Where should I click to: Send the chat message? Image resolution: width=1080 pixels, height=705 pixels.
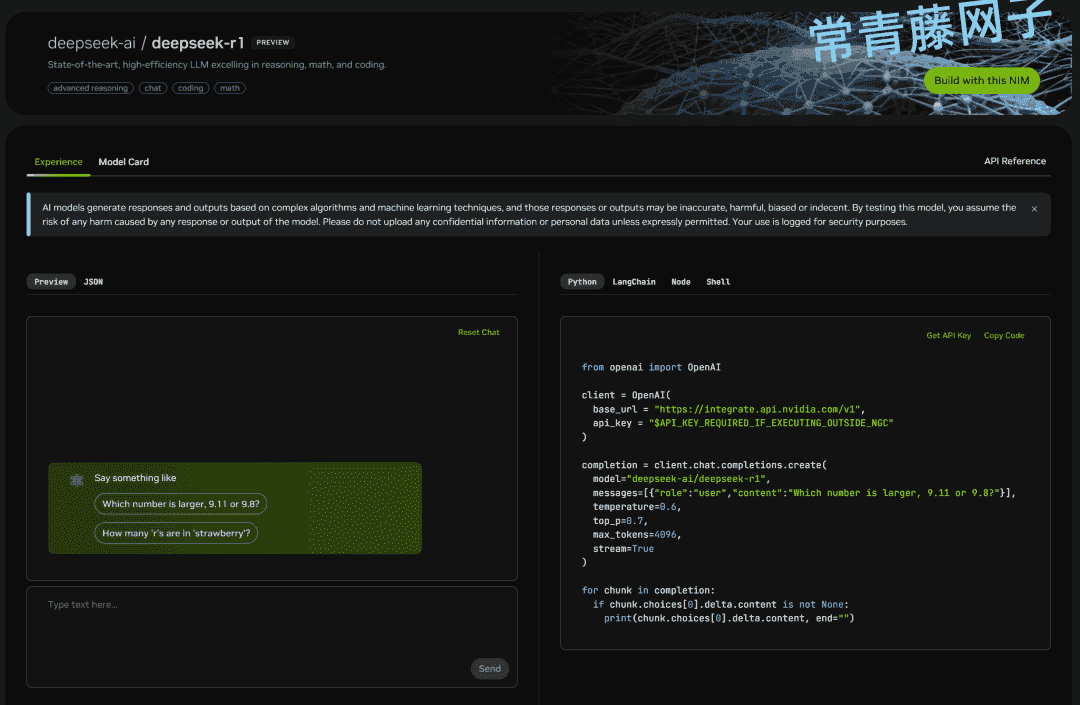(x=490, y=669)
